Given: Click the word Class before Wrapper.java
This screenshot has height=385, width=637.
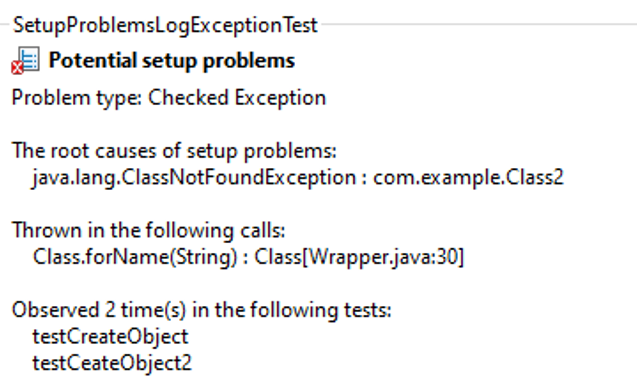Looking at the screenshot, I should [278, 257].
